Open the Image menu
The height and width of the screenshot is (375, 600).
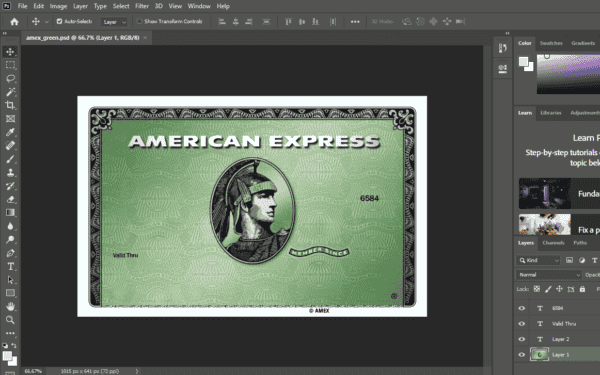[58, 6]
